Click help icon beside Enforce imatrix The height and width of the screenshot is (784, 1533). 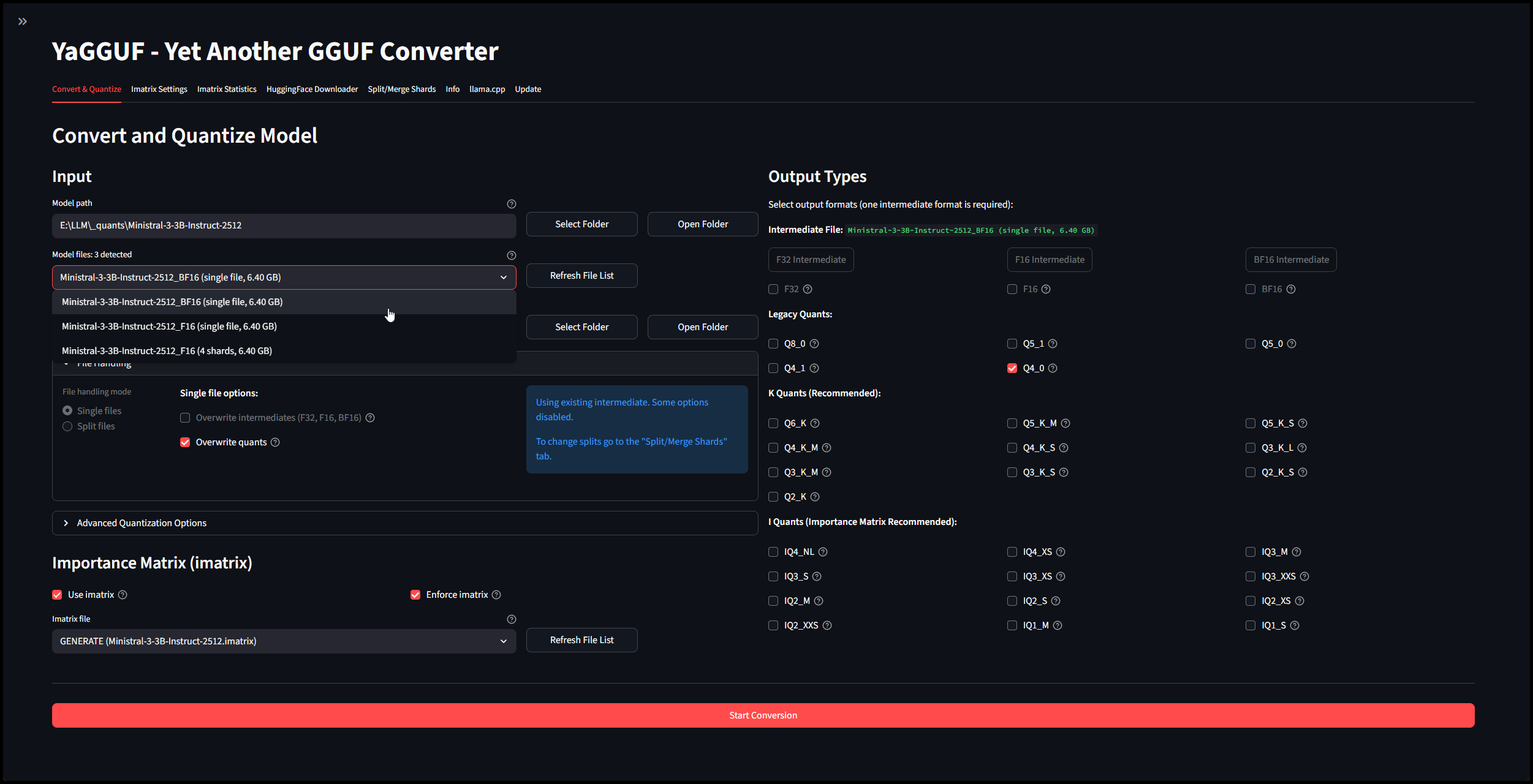pyautogui.click(x=496, y=595)
